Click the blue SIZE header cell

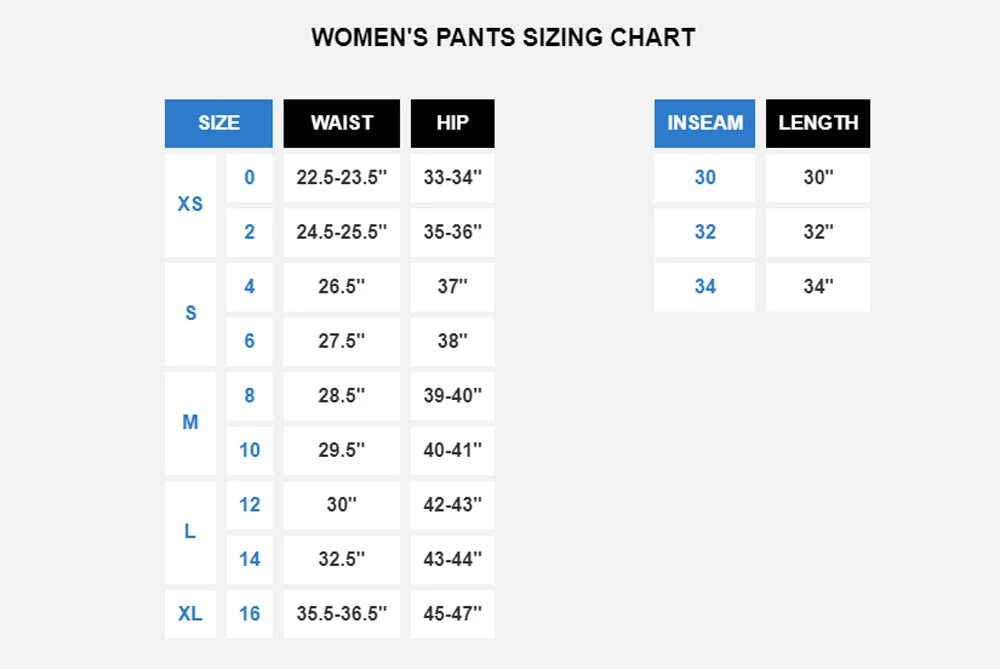pos(218,123)
